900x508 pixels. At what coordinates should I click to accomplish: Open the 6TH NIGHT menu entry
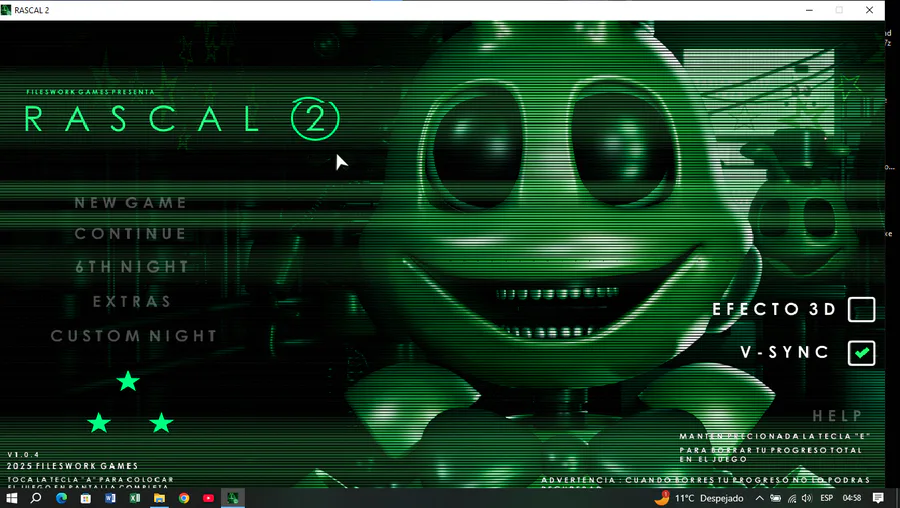click(132, 267)
